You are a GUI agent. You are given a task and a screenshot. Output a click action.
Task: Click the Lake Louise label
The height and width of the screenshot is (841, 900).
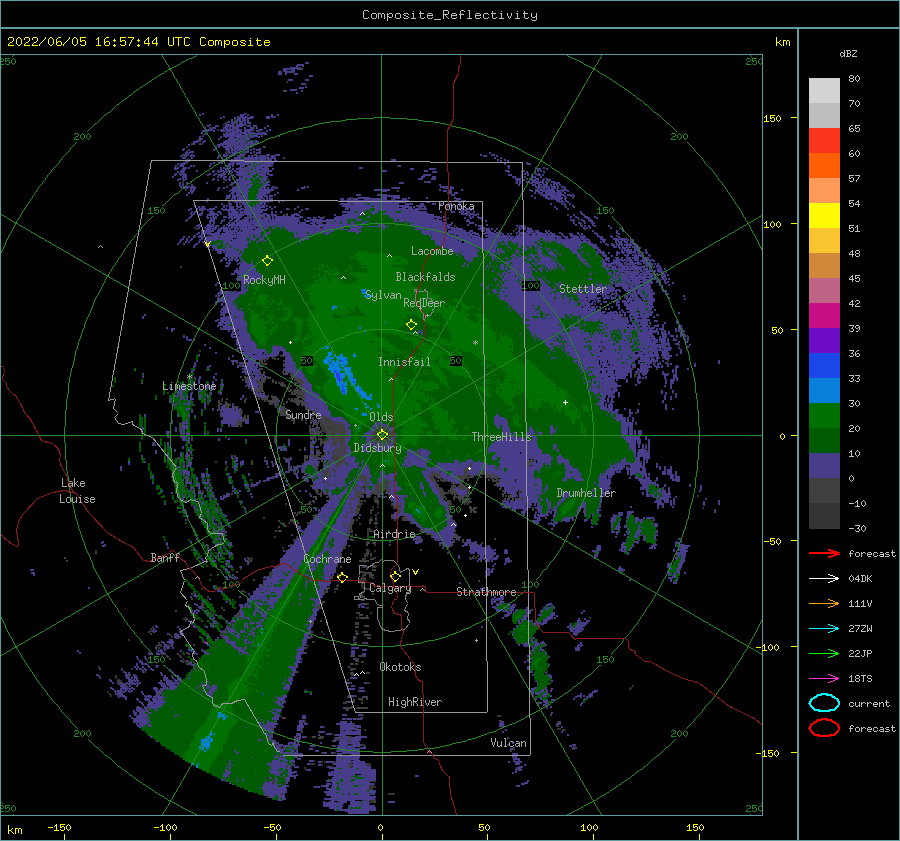(x=77, y=491)
